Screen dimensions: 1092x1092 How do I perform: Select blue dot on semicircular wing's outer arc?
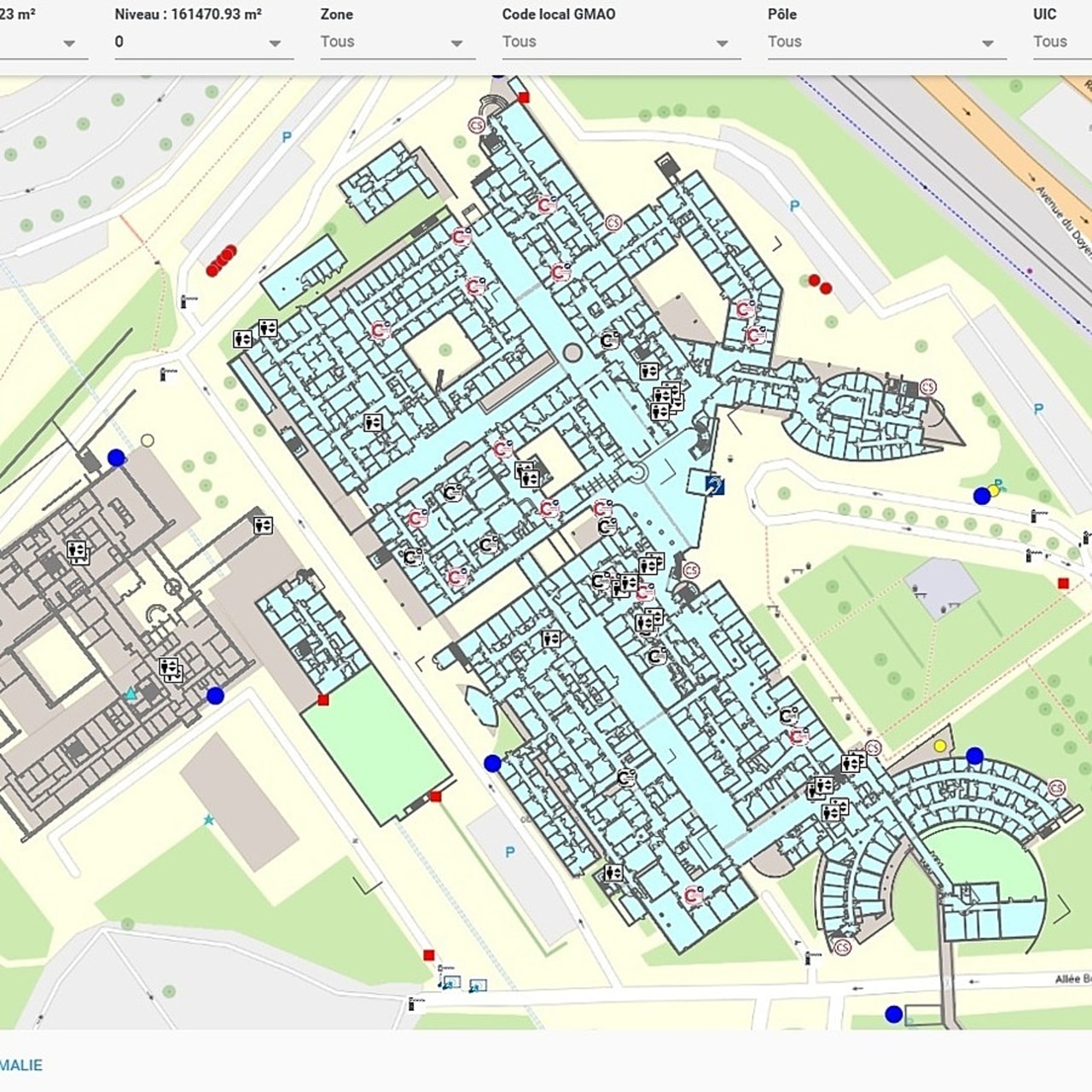pos(974,755)
